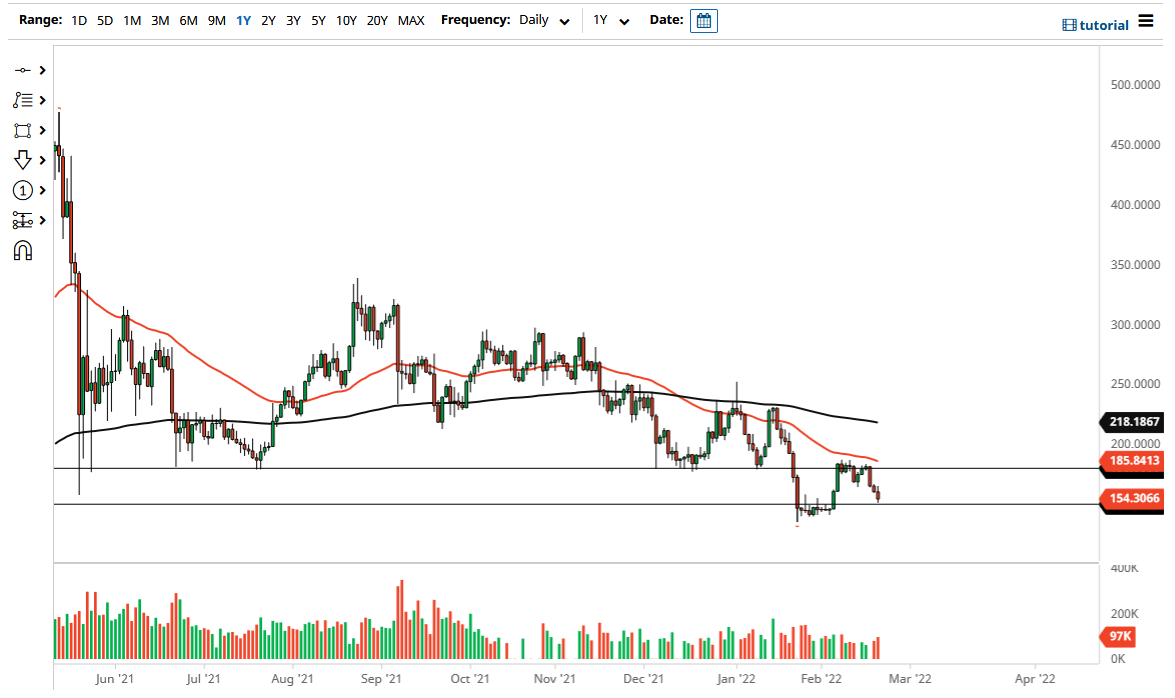Expand the number label options chevron
Viewport: 1175px width, 698px height.
pos(43,190)
